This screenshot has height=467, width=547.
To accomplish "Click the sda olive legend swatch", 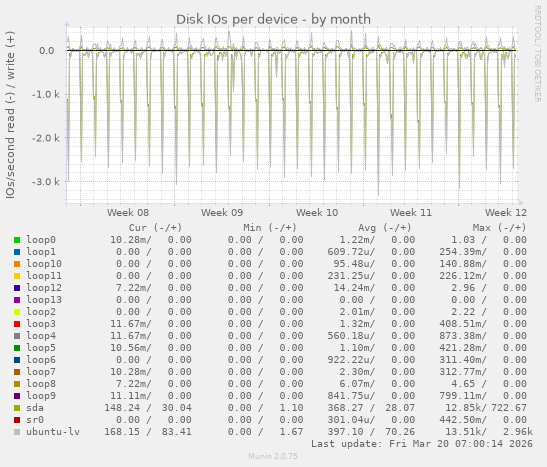I will tap(17, 408).
